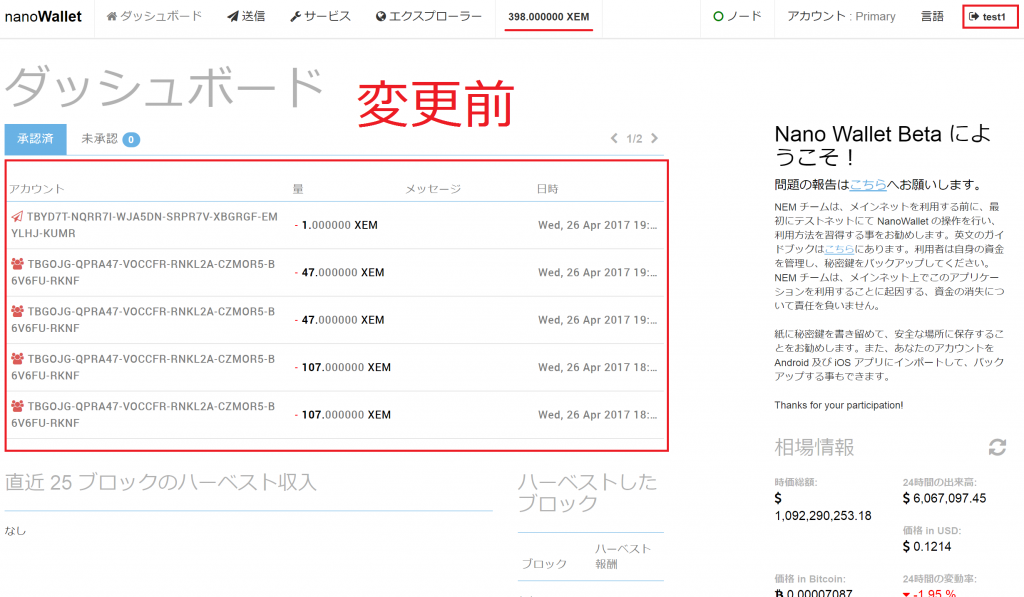
Task: Click the 直近 25 ブロックのハーベスト収入 heading
Action: [161, 483]
